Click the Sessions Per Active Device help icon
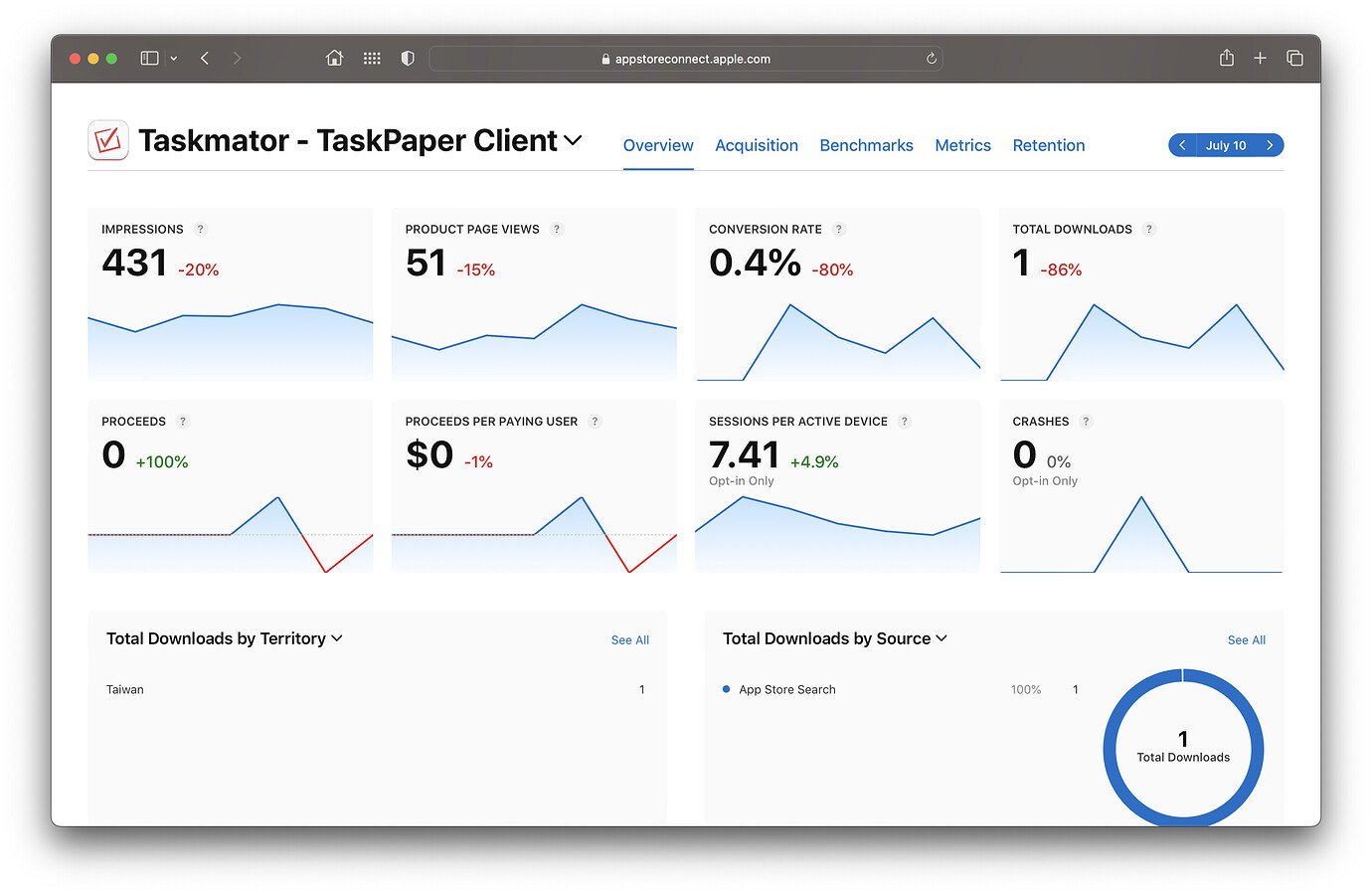The image size is (1372, 893). click(904, 421)
